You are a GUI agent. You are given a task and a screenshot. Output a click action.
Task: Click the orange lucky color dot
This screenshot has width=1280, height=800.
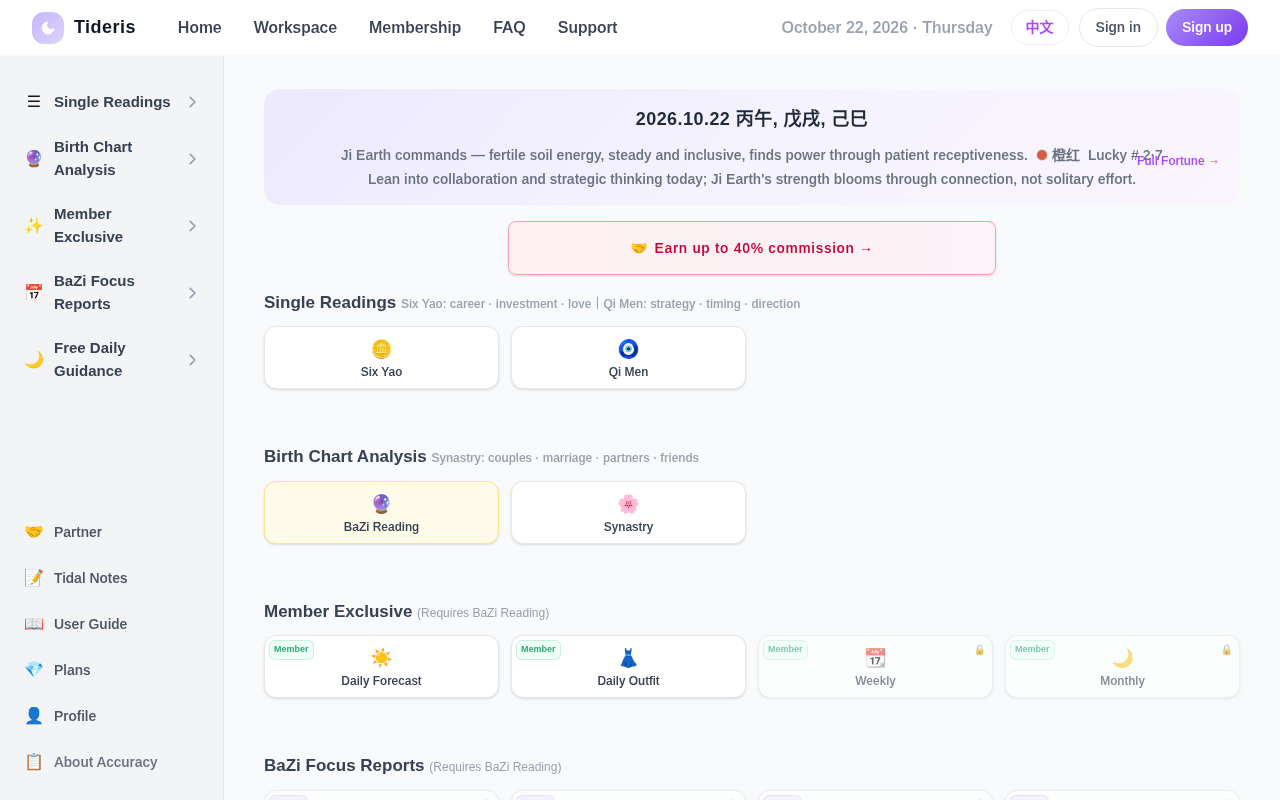[x=1042, y=155]
